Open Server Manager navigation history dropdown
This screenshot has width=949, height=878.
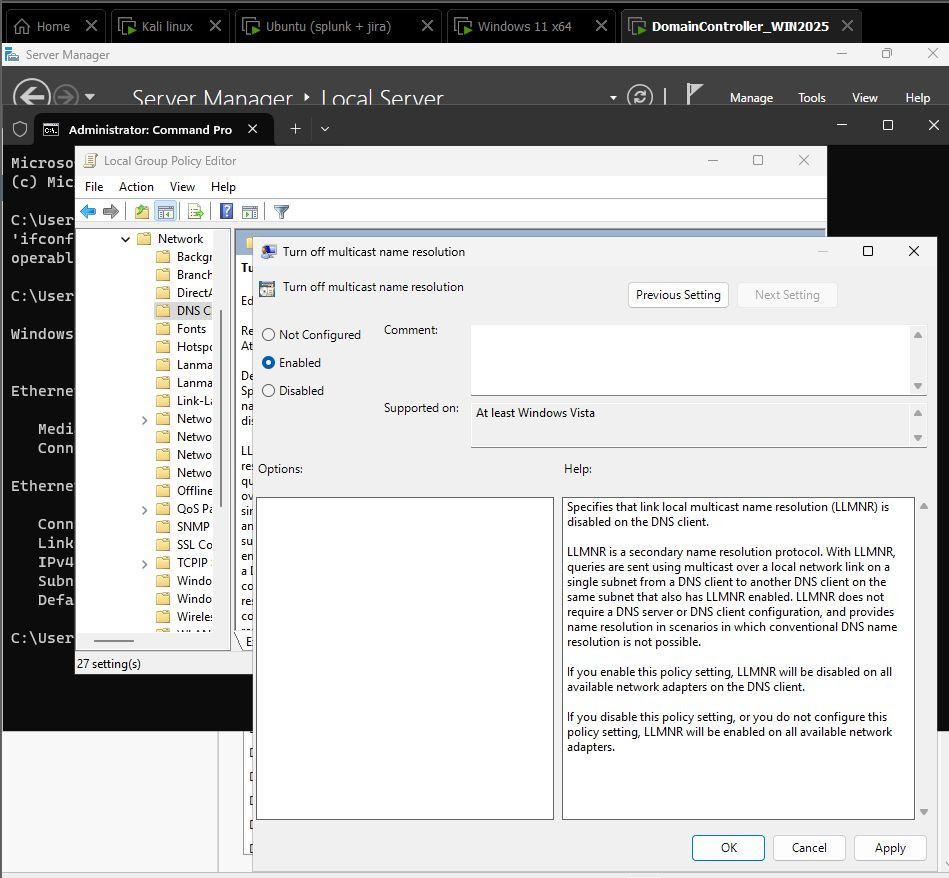click(x=90, y=97)
